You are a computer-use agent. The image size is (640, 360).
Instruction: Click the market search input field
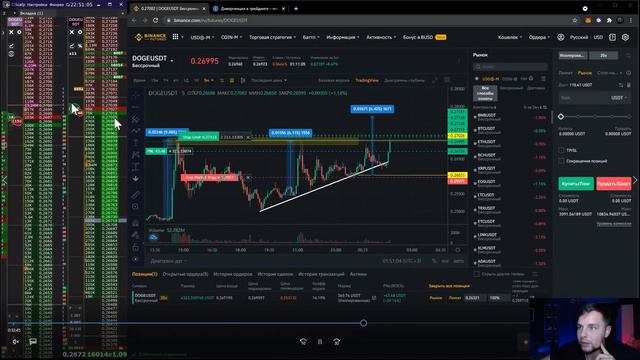(x=510, y=66)
